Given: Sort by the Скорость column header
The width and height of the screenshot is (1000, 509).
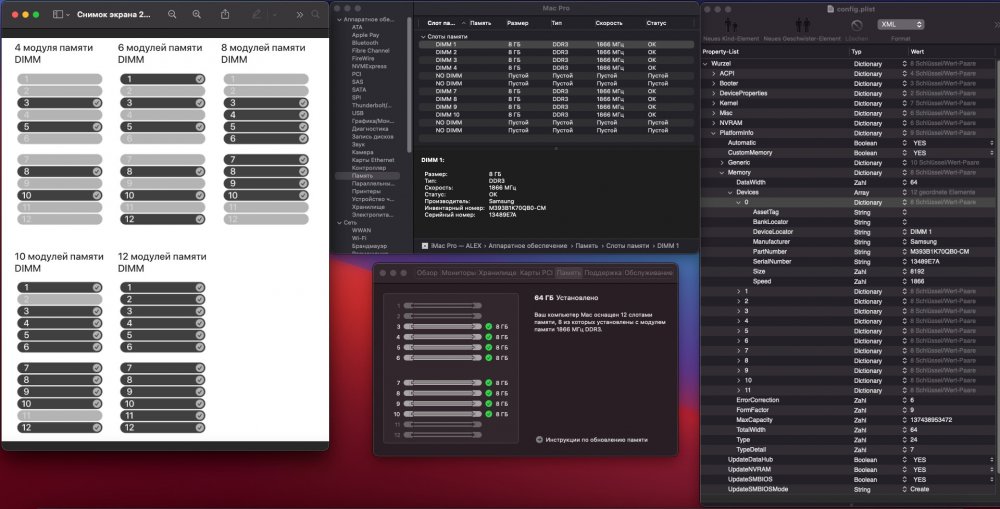Looking at the screenshot, I should click(x=608, y=23).
